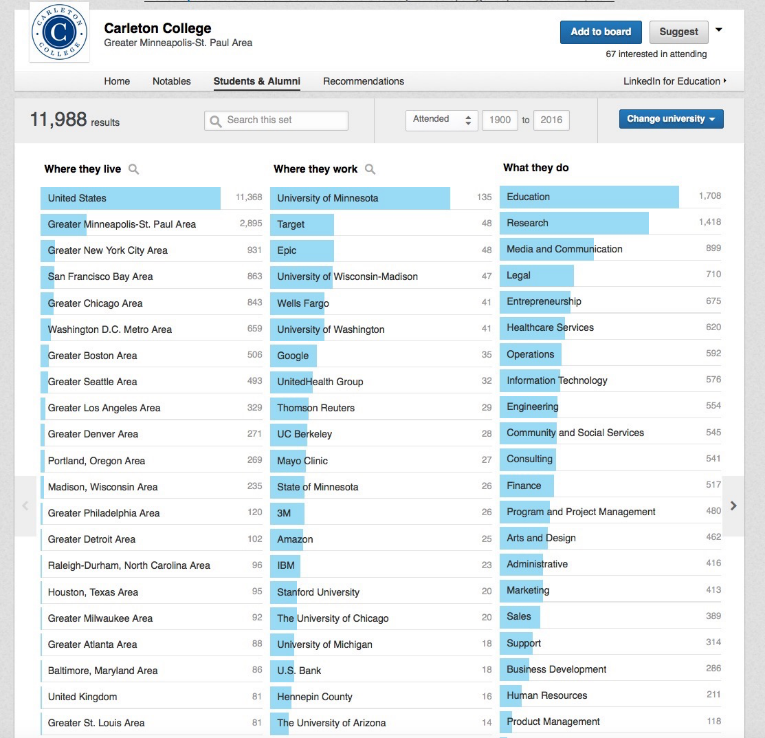
Task: Select San Francisco Bay Area
Action: pyautogui.click(x=151, y=277)
